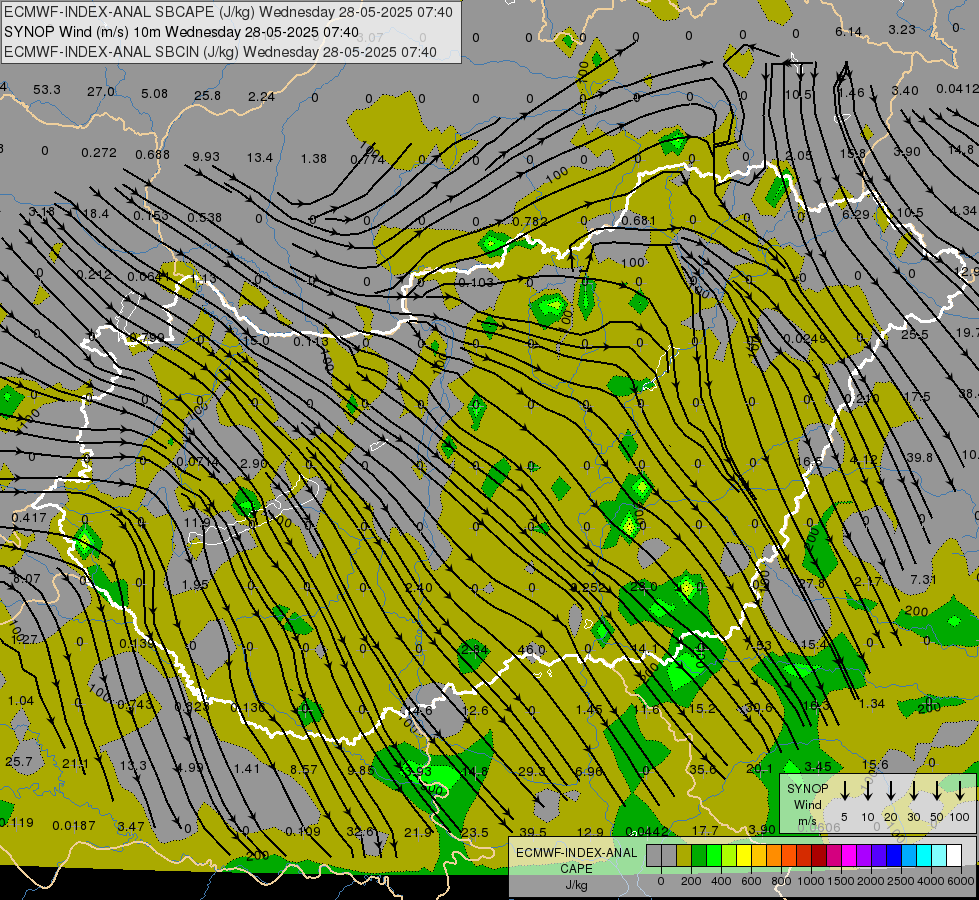Click the map value 0.743
The width and height of the screenshot is (979, 900).
point(135,705)
